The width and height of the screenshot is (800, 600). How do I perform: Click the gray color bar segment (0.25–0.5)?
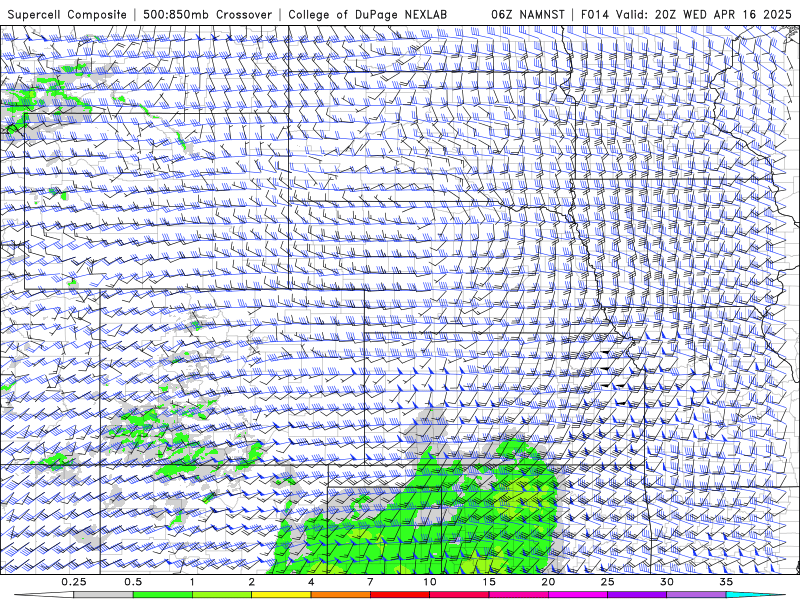click(104, 595)
